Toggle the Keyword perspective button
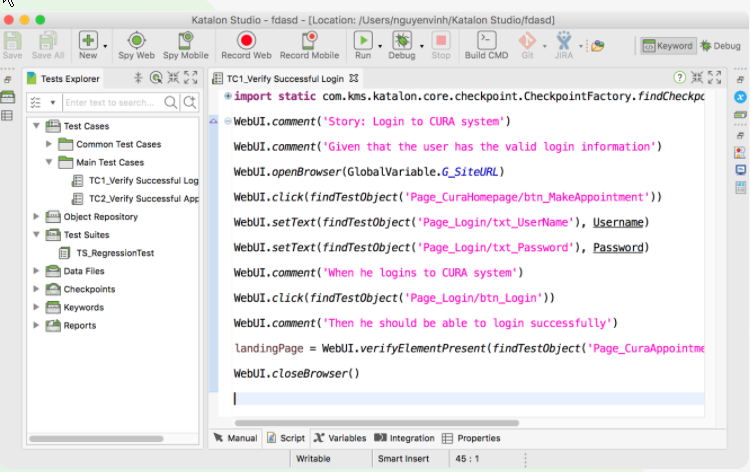750x472 pixels. point(667,45)
